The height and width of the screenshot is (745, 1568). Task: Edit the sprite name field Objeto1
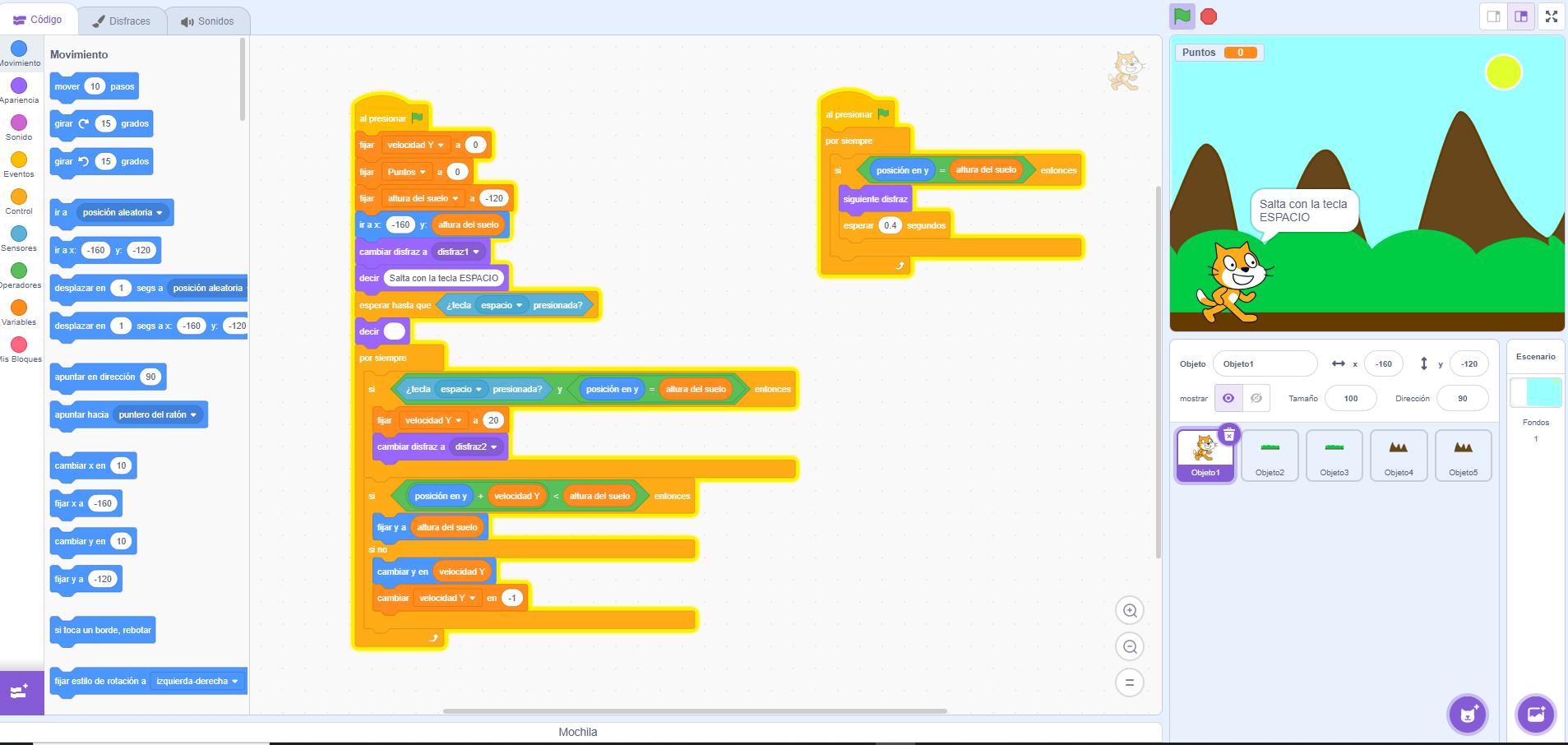coord(1265,363)
